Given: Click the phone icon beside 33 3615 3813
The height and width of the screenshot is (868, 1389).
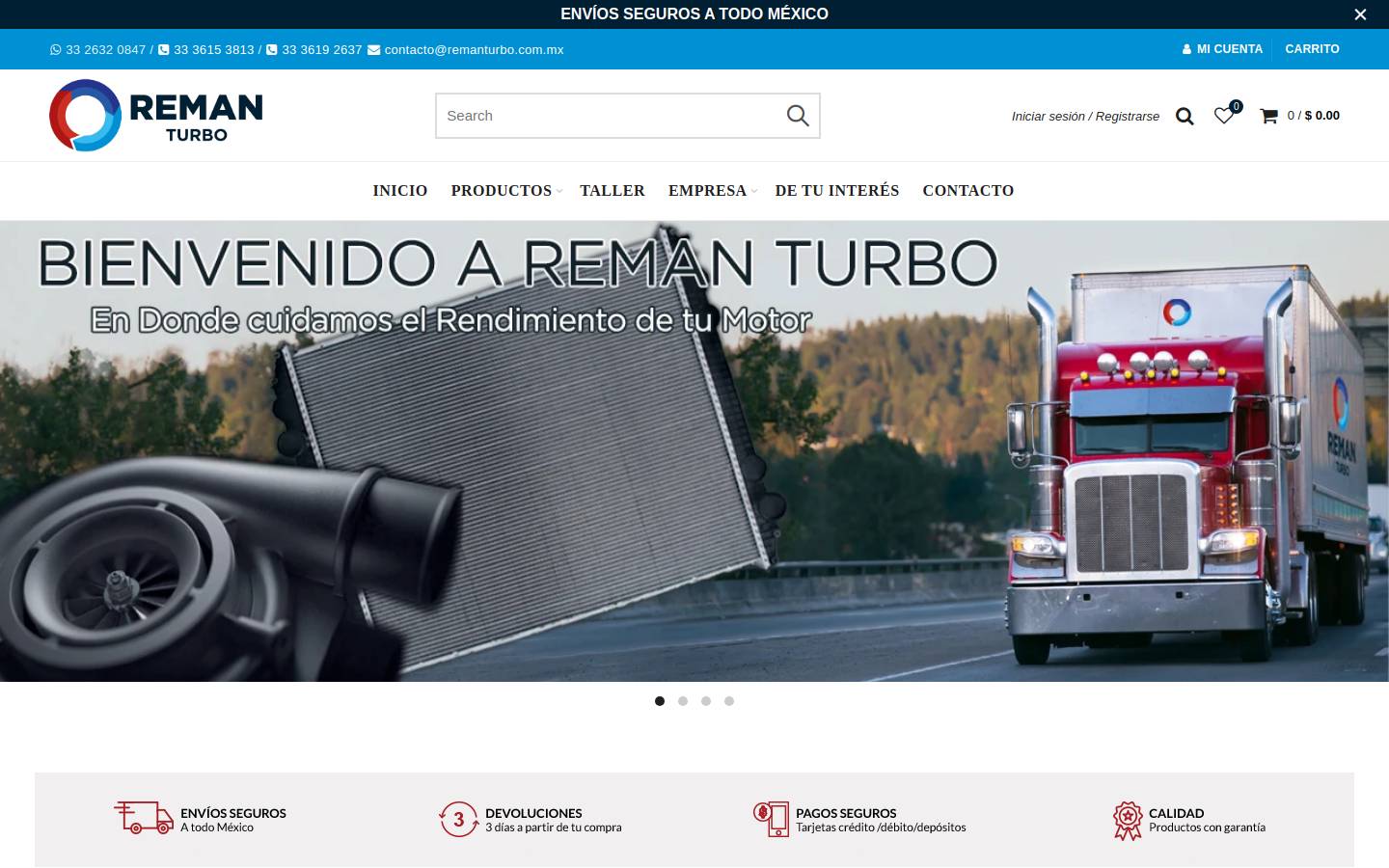Looking at the screenshot, I should [163, 50].
